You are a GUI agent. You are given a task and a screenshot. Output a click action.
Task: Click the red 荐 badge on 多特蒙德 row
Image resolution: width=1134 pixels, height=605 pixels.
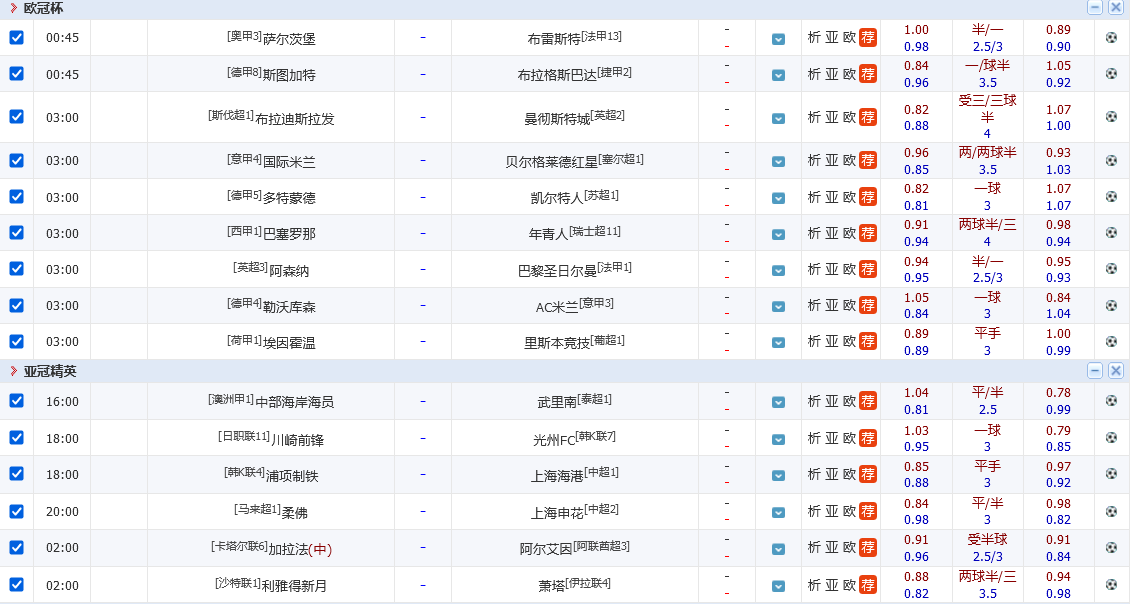pos(868,196)
